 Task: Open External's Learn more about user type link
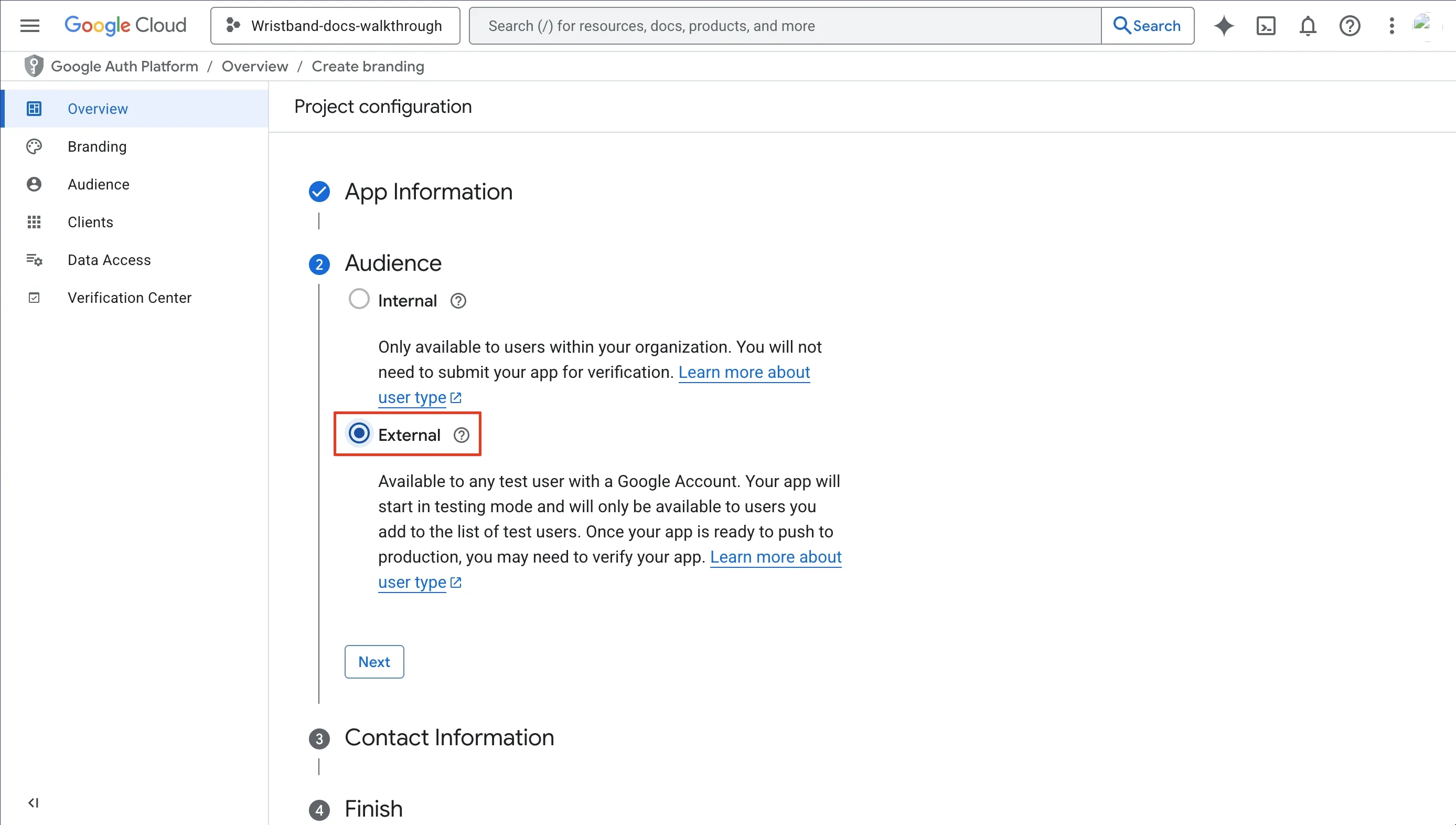coord(609,569)
